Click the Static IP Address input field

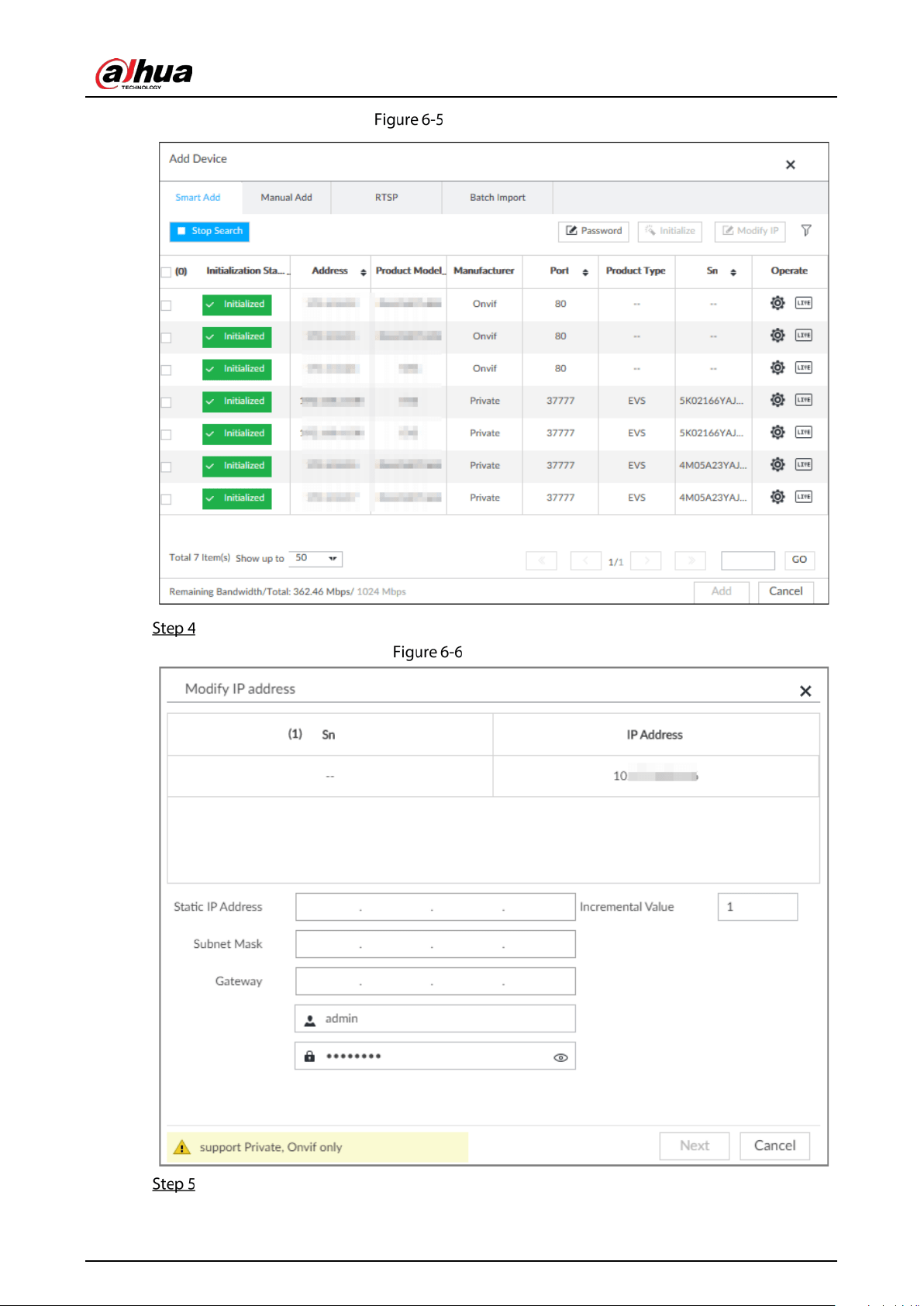436,907
